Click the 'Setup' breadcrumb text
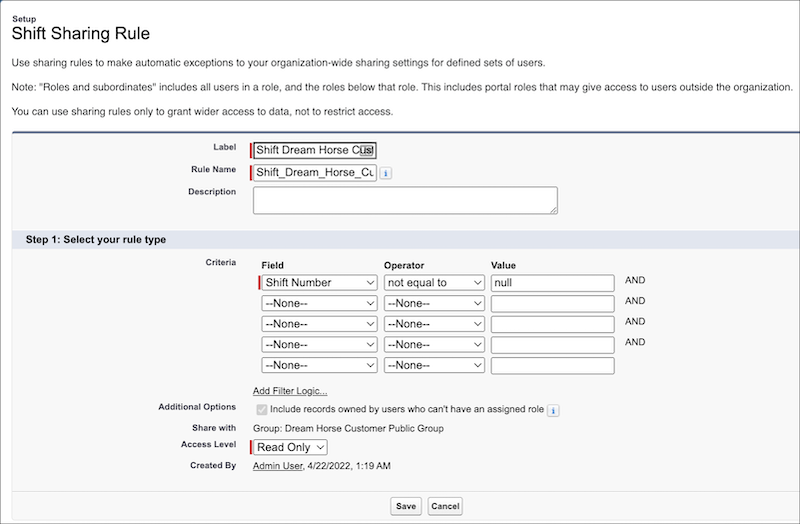This screenshot has height=524, width=800. tap(24, 19)
